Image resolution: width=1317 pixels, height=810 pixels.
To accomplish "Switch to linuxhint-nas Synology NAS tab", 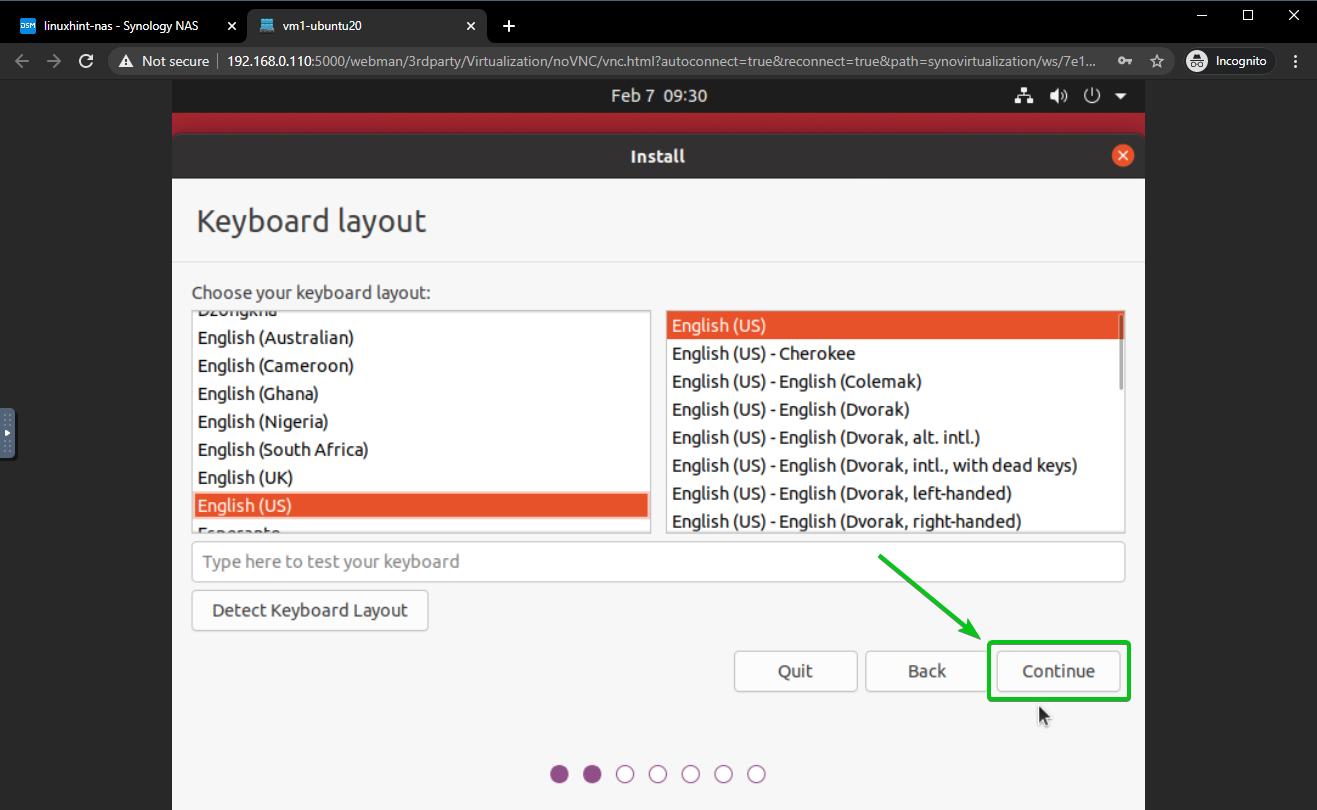I will [122, 26].
